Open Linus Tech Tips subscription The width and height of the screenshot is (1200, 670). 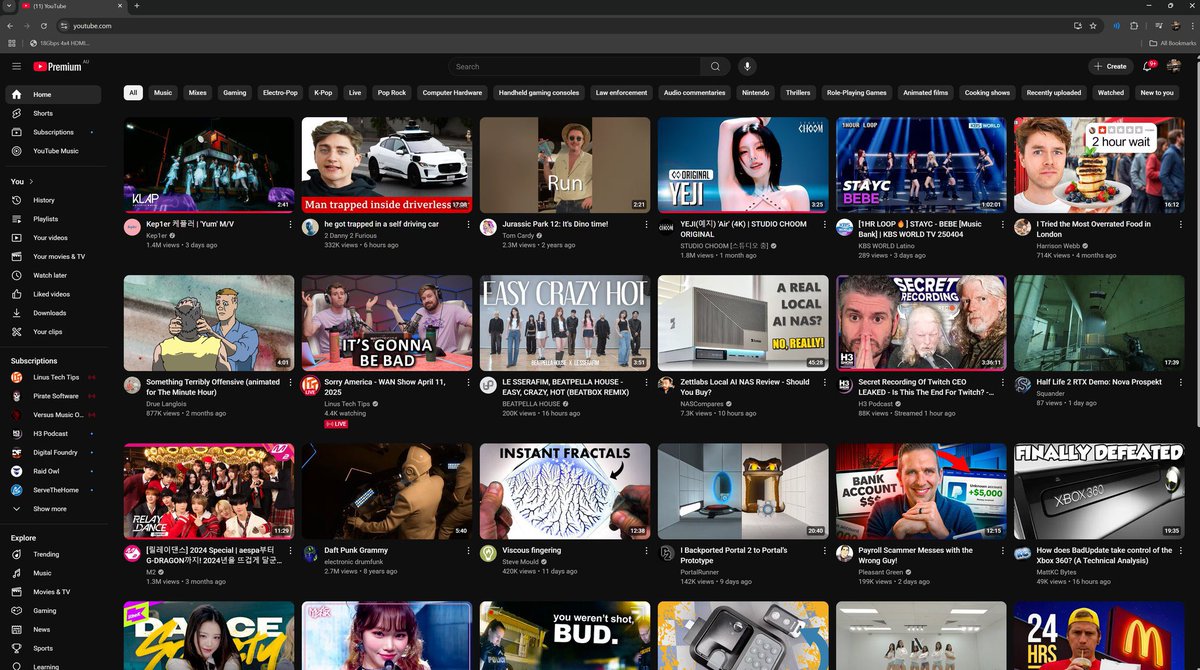52,377
